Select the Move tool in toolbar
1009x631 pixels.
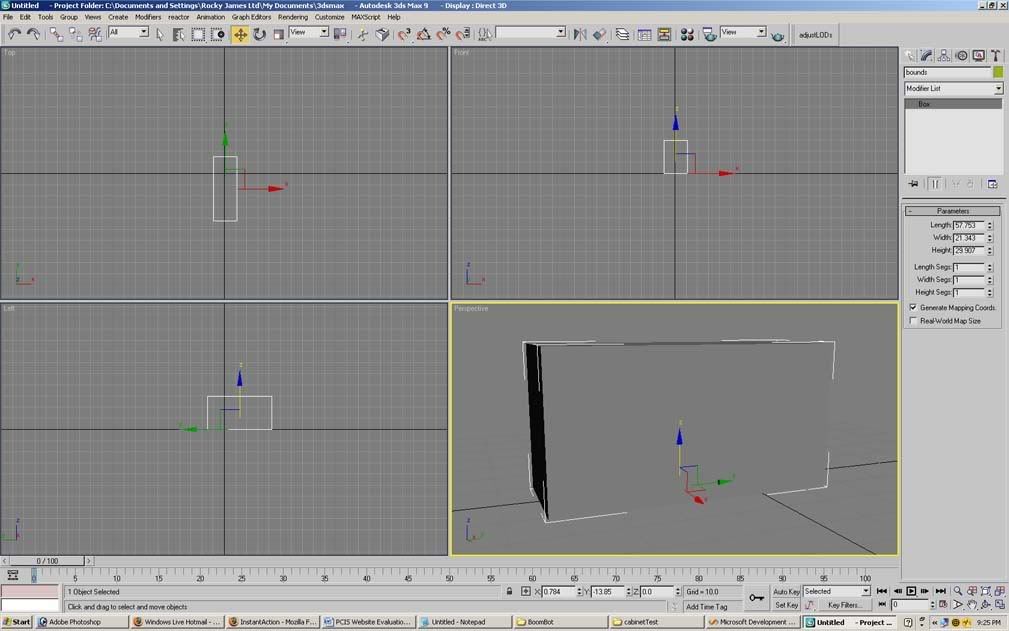240,34
